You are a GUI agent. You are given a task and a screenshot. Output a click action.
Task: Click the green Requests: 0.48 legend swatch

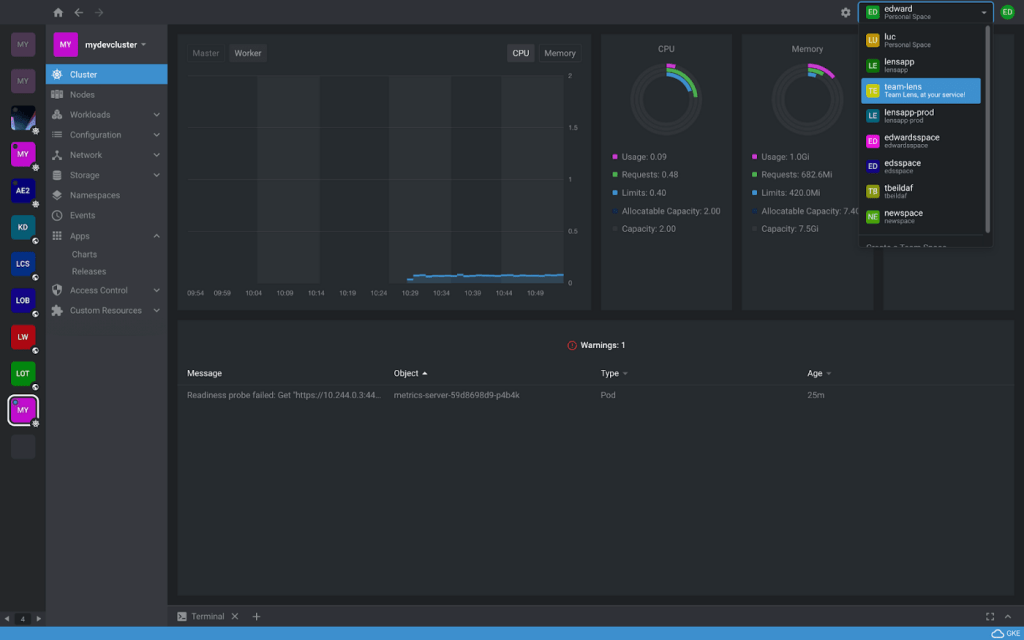(x=615, y=175)
